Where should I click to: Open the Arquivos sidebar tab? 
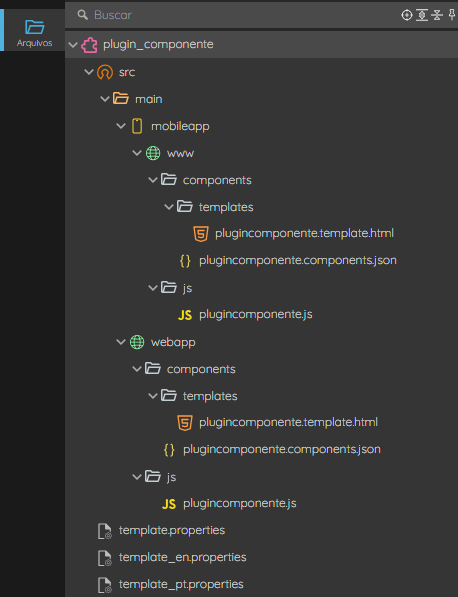click(x=34, y=34)
